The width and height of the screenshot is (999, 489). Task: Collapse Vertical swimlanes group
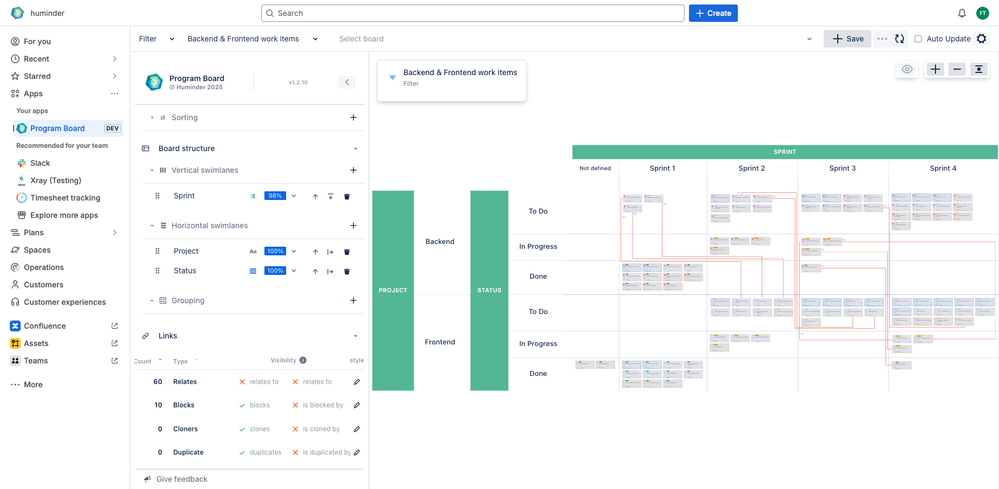pyautogui.click(x=152, y=171)
